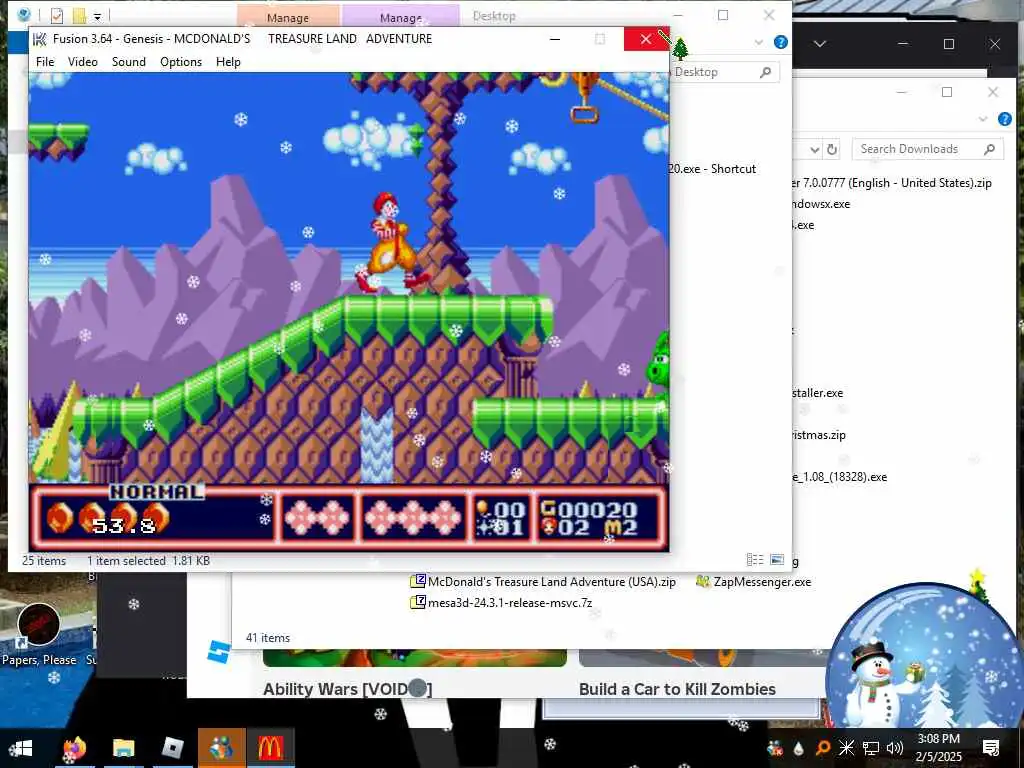The height and width of the screenshot is (768, 1024).
Task: Click the Refresh button in Downloads address bar
Action: pyautogui.click(x=832, y=150)
